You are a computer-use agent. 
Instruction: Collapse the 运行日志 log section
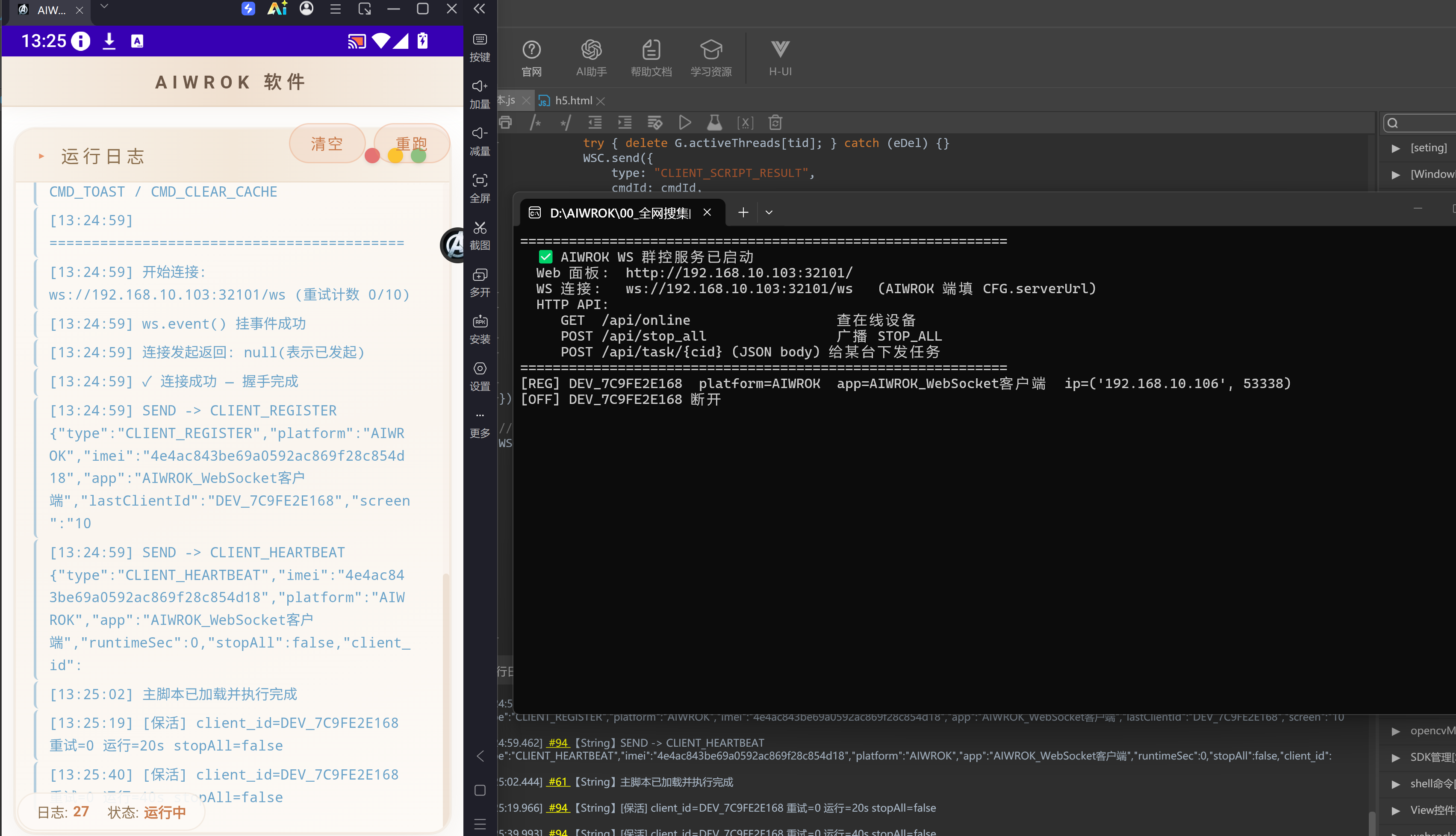click(41, 156)
